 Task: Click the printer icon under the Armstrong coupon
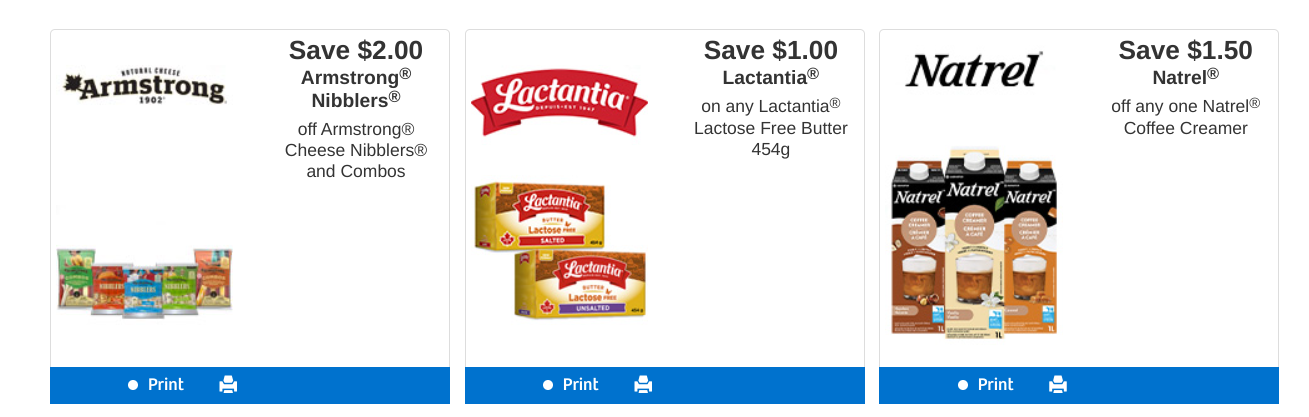[x=228, y=385]
